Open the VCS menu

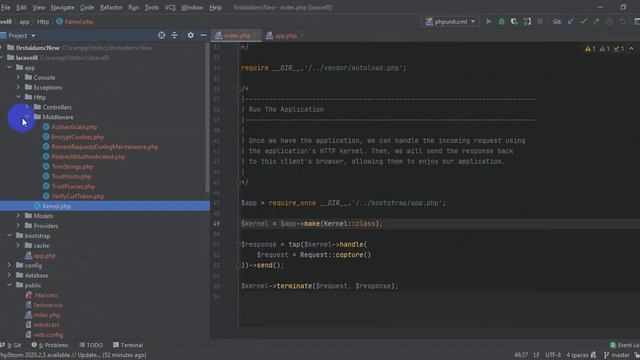[x=170, y=7]
